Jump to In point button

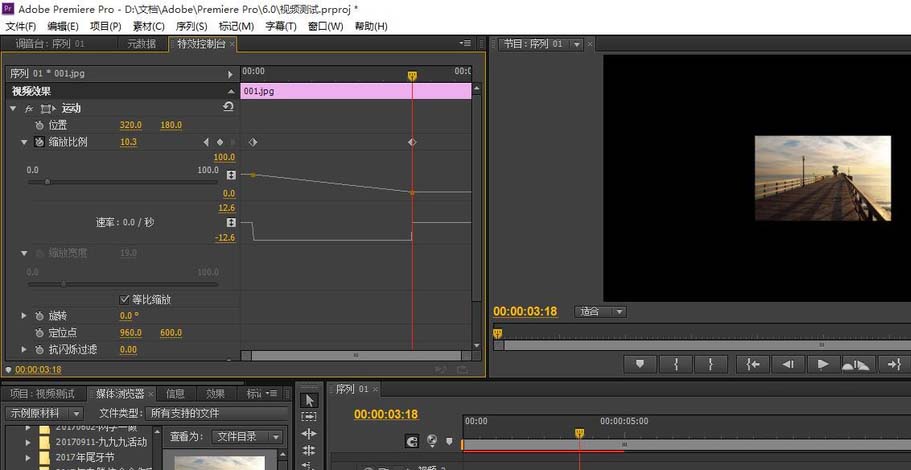click(752, 364)
